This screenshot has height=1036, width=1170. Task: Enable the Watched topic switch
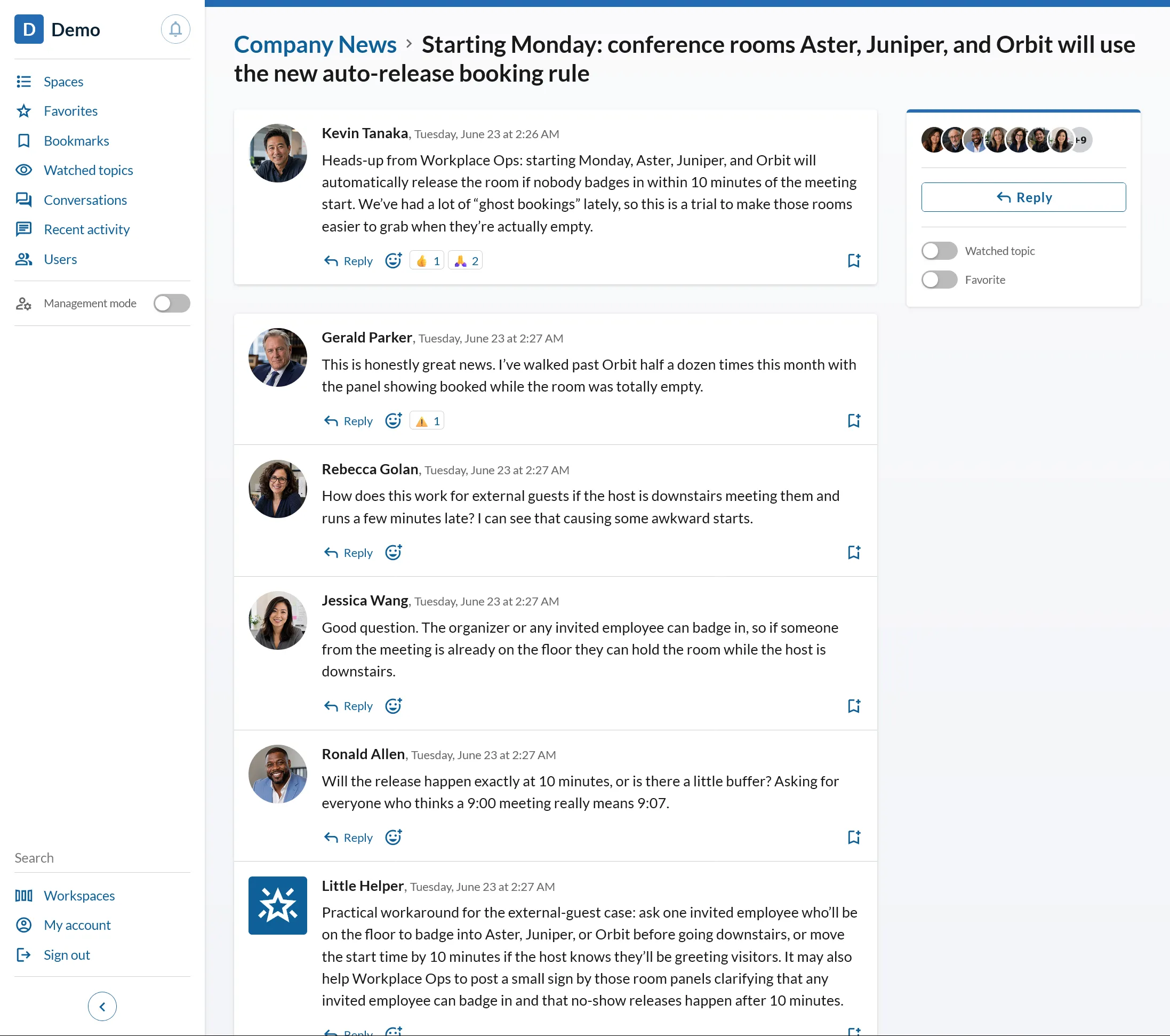[x=939, y=251]
